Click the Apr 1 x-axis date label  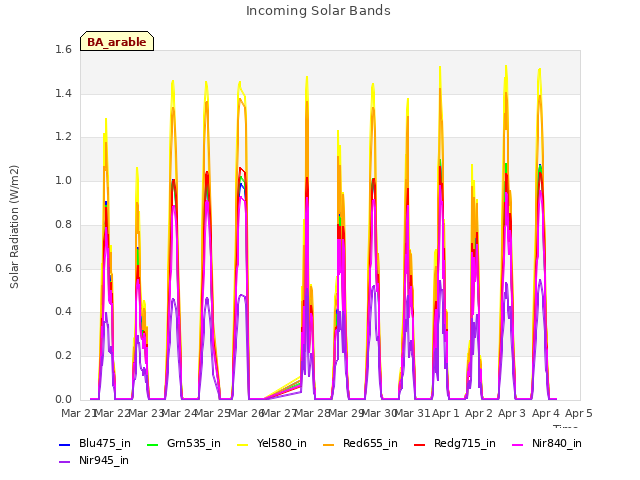pyautogui.click(x=446, y=413)
